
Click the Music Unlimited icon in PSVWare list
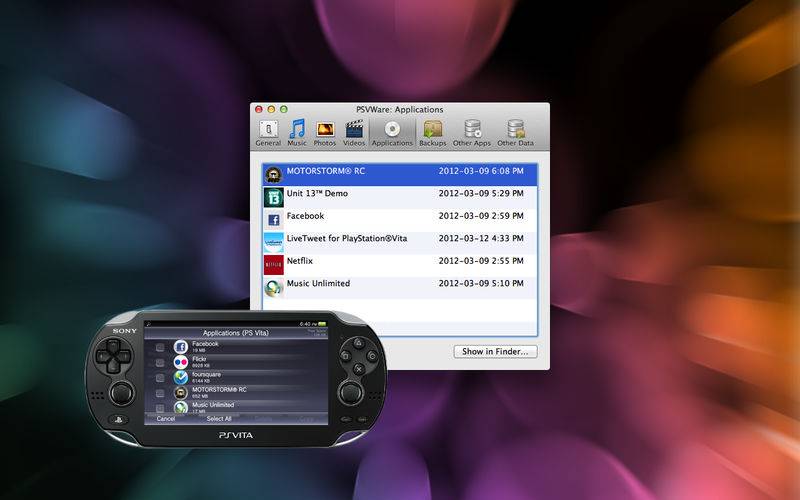pos(273,287)
